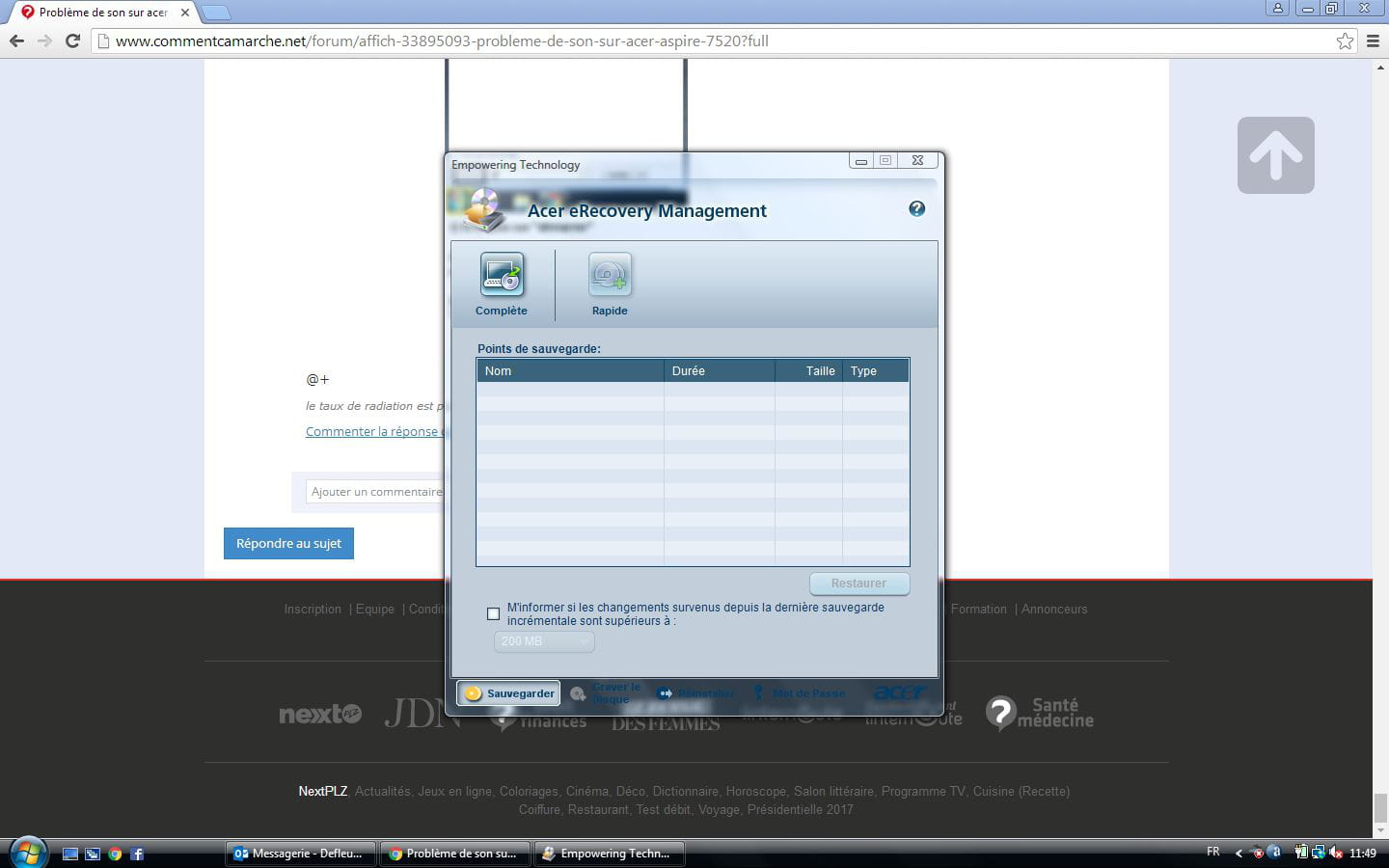Open the eRecovery help question mark
Viewport: 1389px width, 868px height.
click(x=917, y=208)
